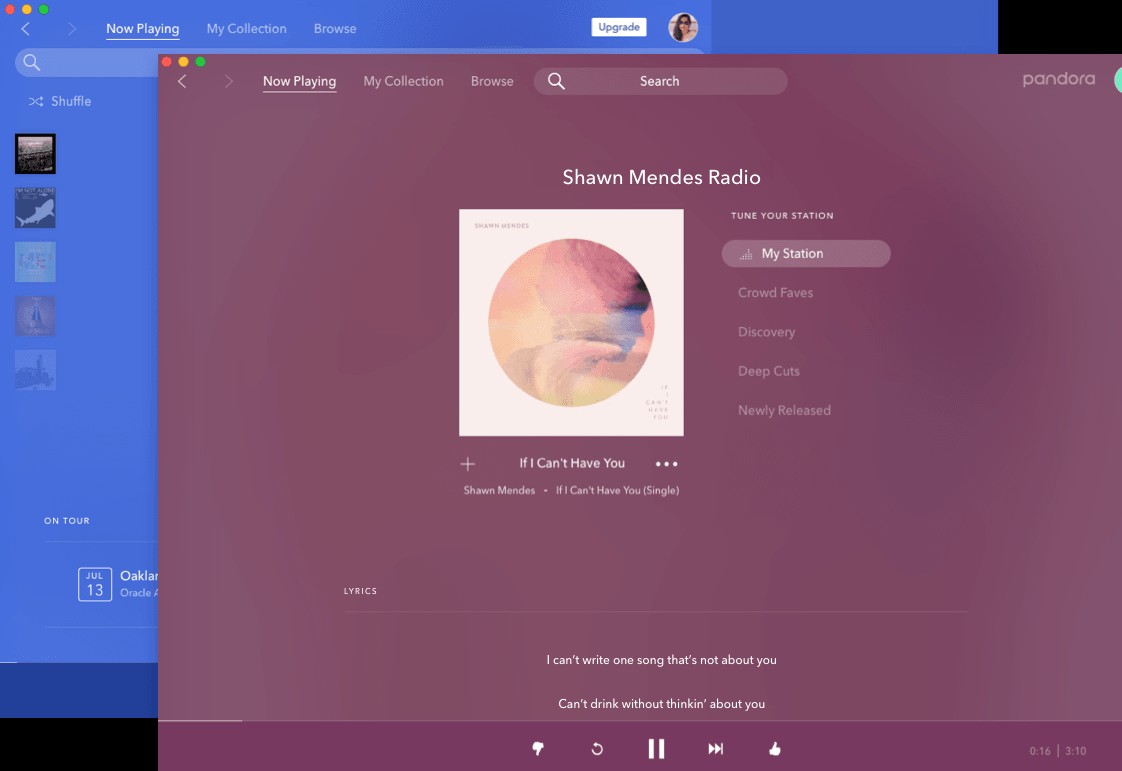The height and width of the screenshot is (771, 1122).
Task: Open My Collection tab in front window
Action: pyautogui.click(x=404, y=82)
